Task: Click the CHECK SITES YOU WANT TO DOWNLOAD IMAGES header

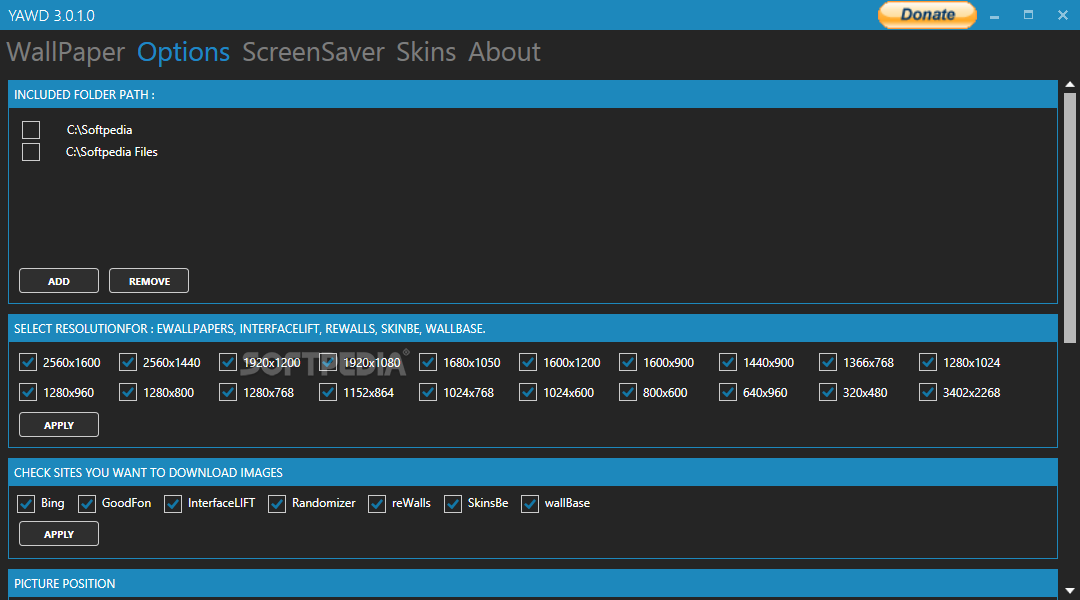Action: [x=532, y=473]
